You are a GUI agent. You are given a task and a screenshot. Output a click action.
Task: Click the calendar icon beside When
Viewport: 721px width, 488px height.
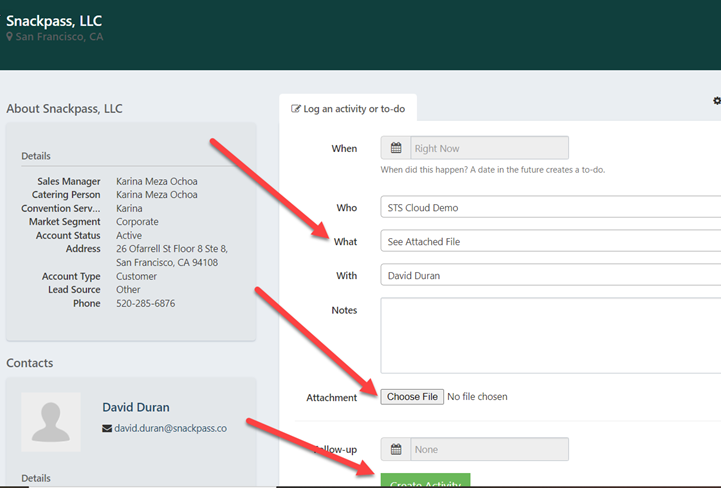coord(396,148)
